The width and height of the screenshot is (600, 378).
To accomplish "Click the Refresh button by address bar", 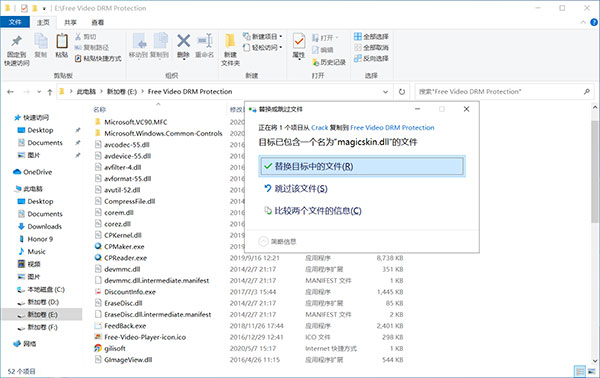I will point(402,92).
